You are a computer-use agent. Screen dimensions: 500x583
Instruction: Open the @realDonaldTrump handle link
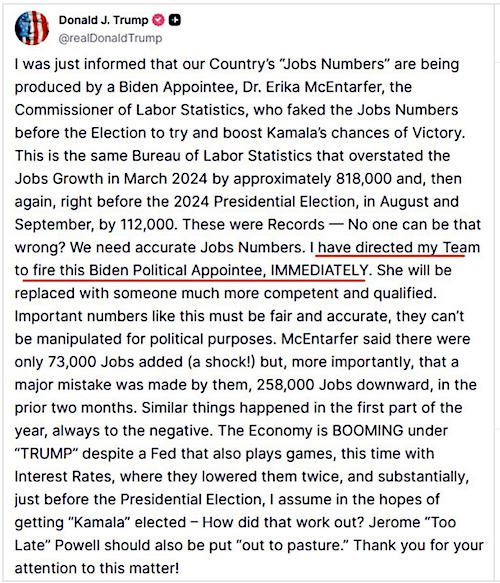click(110, 38)
